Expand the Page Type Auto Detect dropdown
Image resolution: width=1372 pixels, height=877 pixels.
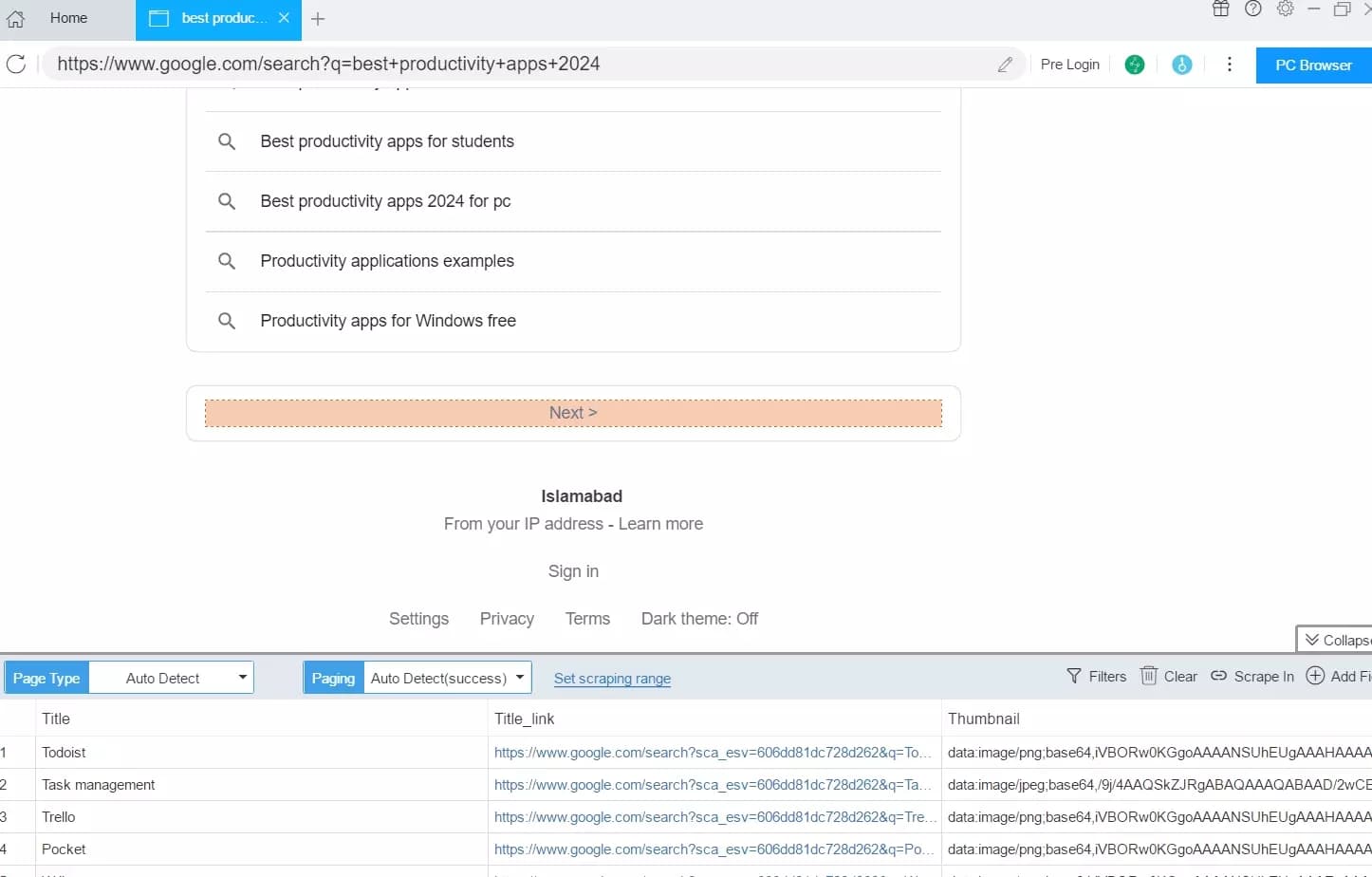pyautogui.click(x=242, y=678)
